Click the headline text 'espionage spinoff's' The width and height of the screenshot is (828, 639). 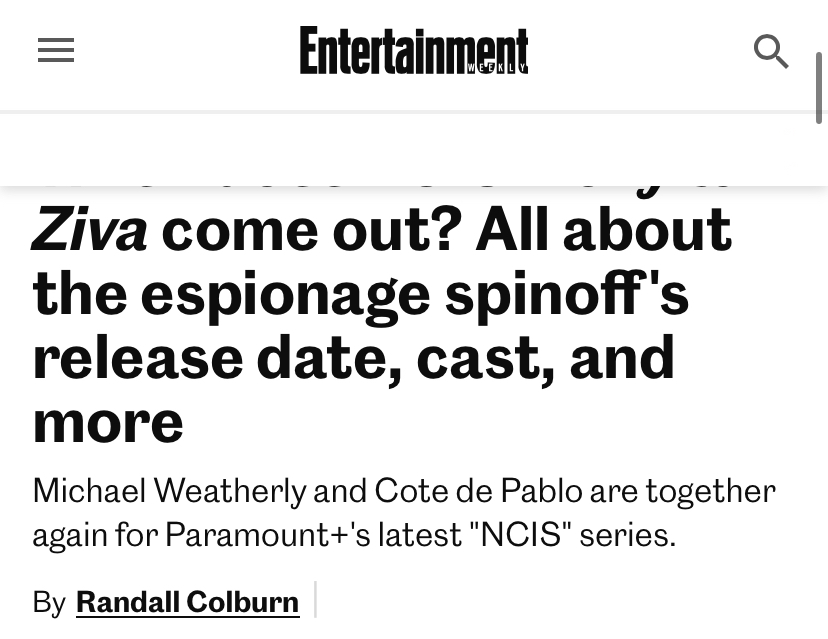(415, 295)
